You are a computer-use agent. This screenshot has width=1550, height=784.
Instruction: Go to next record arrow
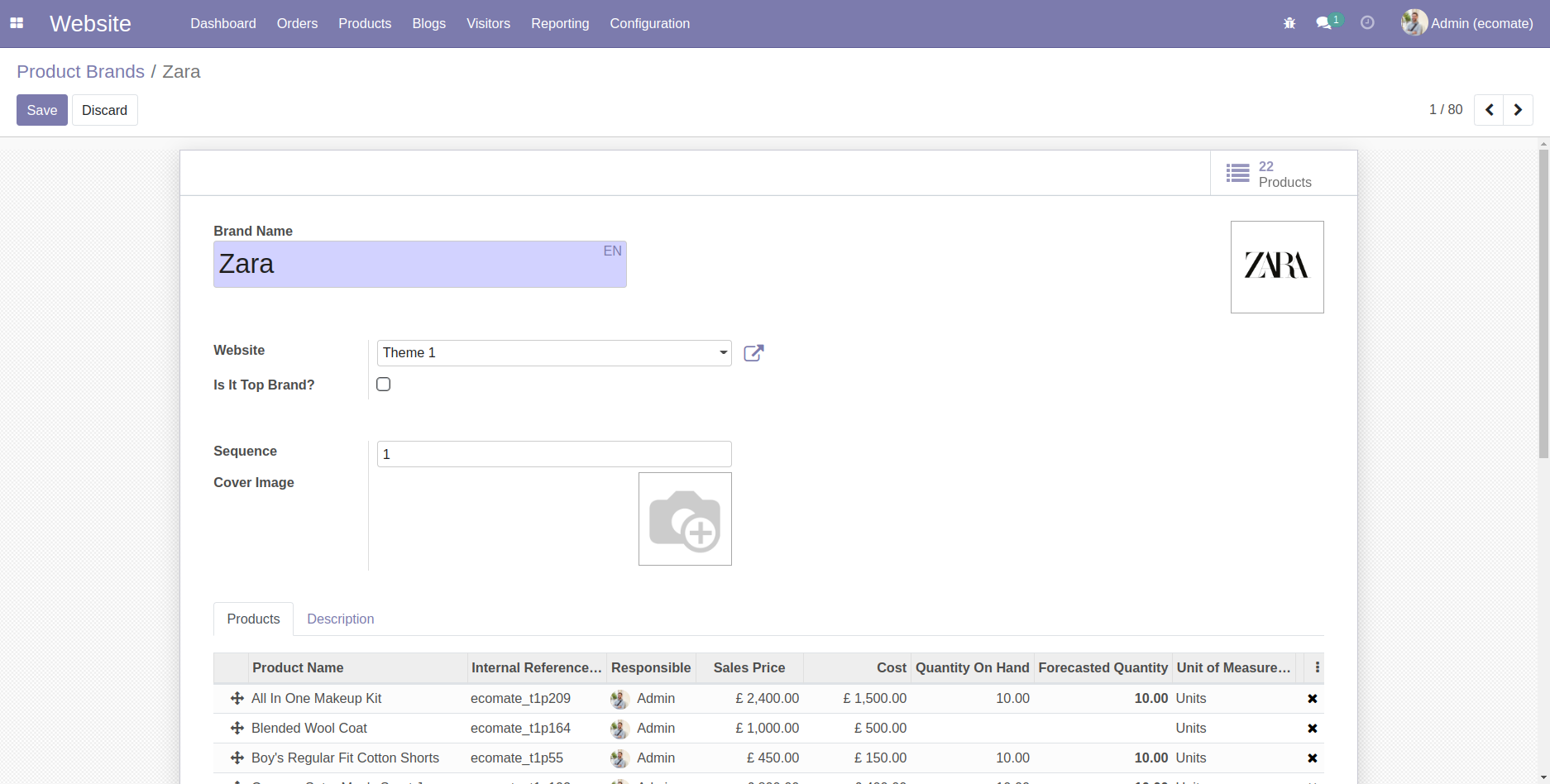pyautogui.click(x=1518, y=110)
